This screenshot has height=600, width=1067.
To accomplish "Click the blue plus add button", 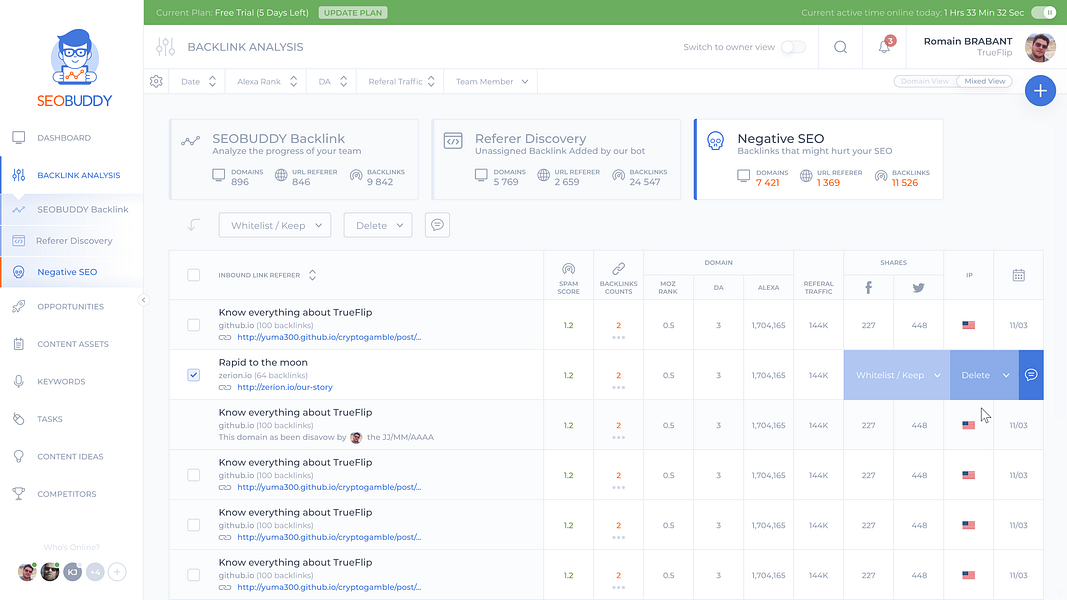I will click(x=1040, y=90).
